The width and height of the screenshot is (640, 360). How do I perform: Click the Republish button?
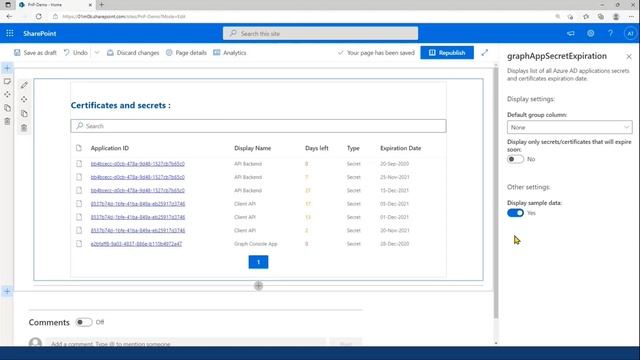pyautogui.click(x=447, y=53)
